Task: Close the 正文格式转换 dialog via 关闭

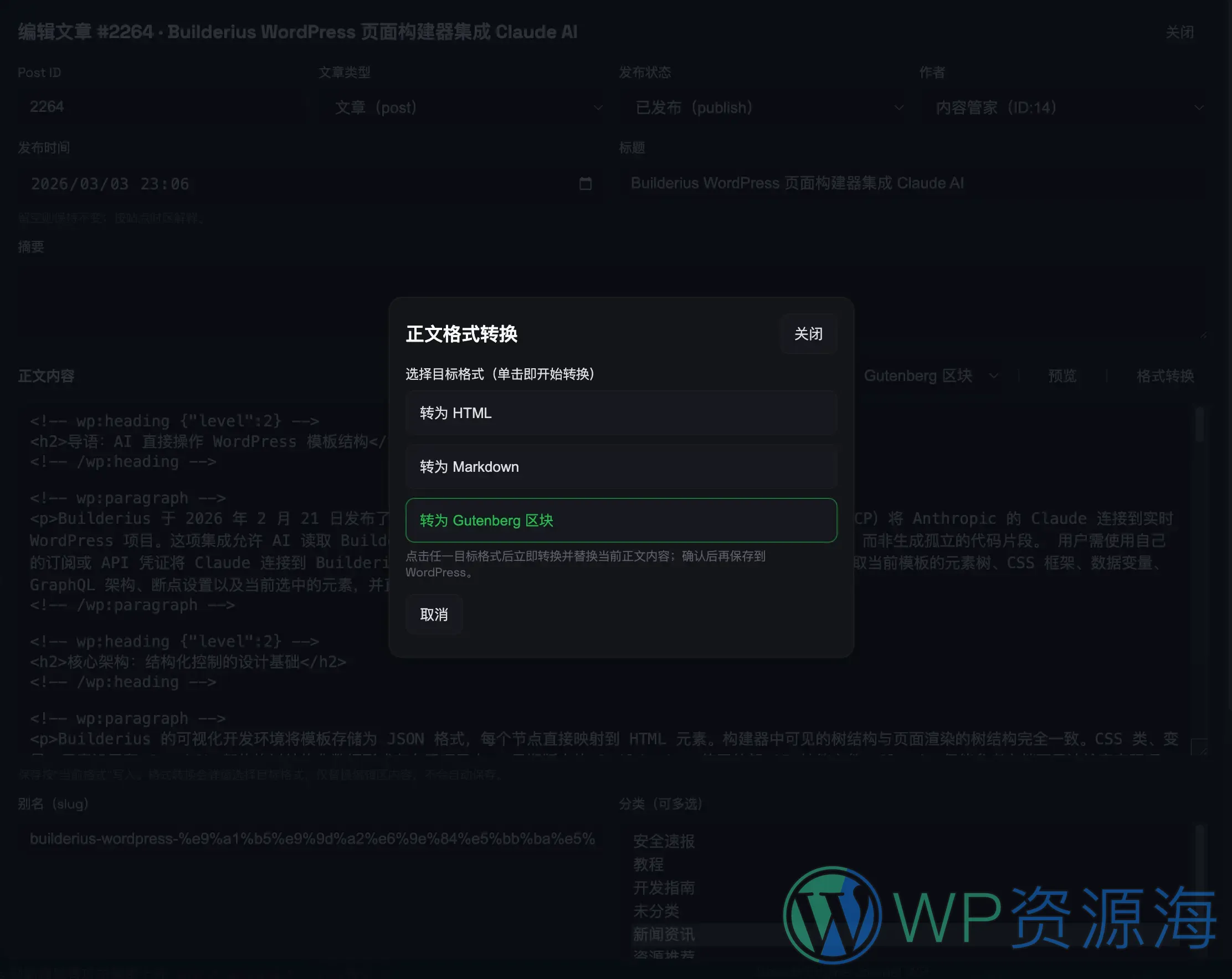Action: click(808, 333)
